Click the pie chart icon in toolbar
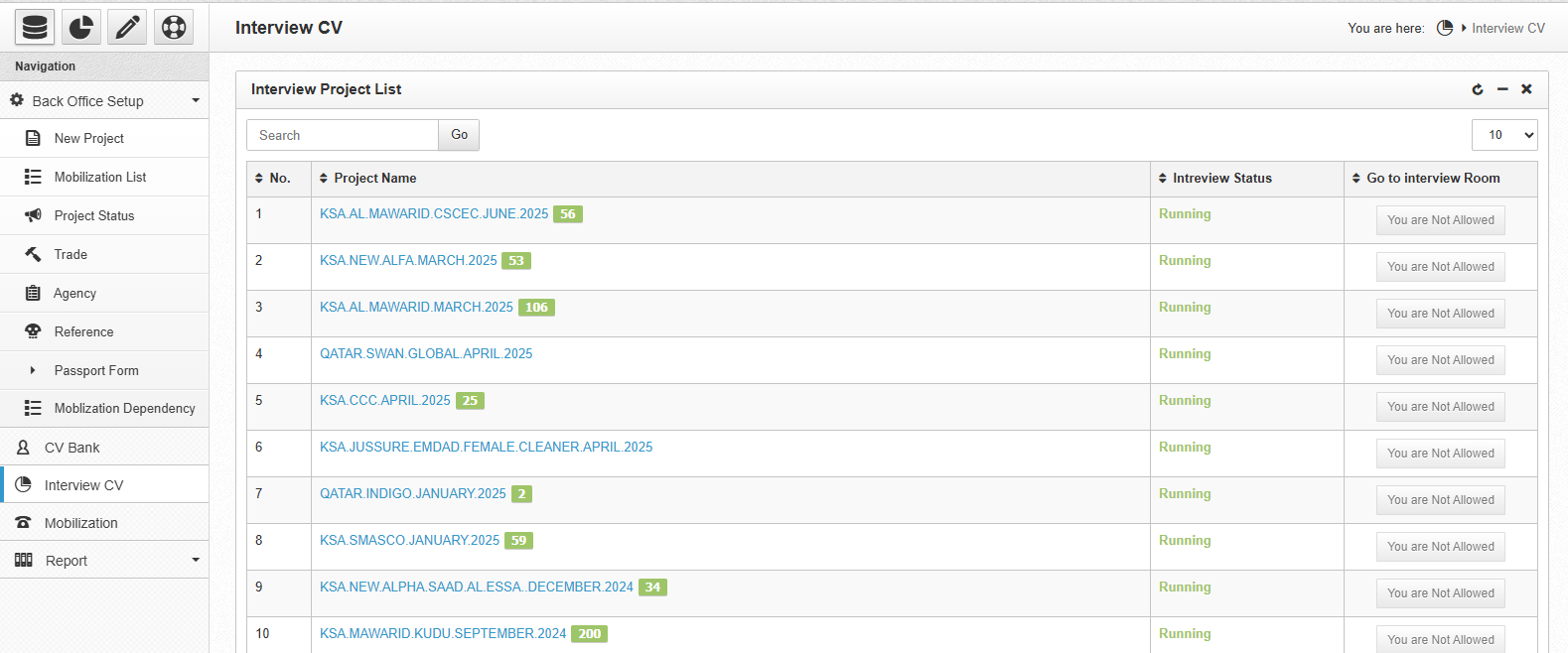Image resolution: width=1568 pixels, height=653 pixels. tap(81, 27)
